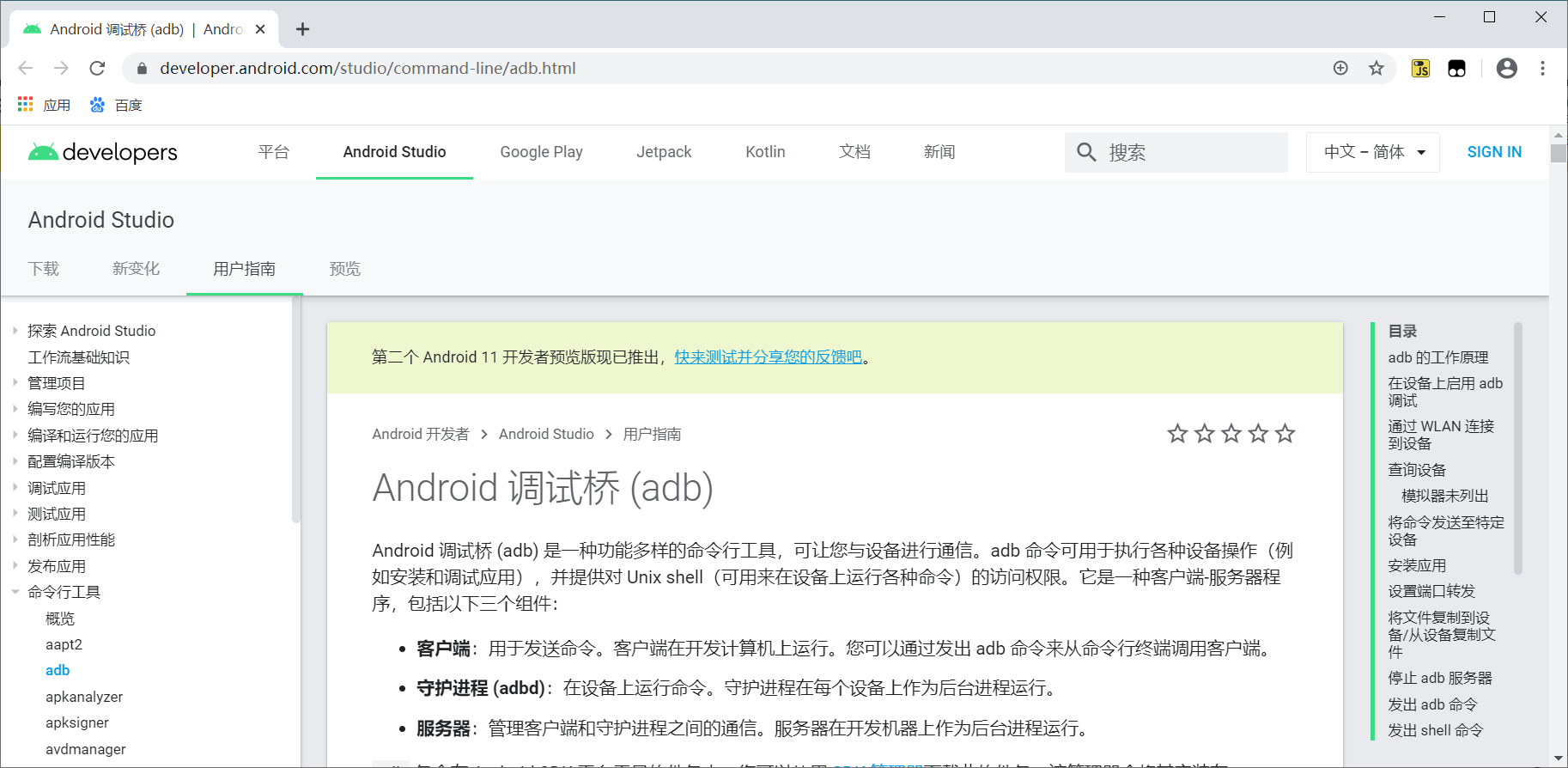Click the 用户指南 breadcrumb link
The image size is (1568, 768).
652,434
